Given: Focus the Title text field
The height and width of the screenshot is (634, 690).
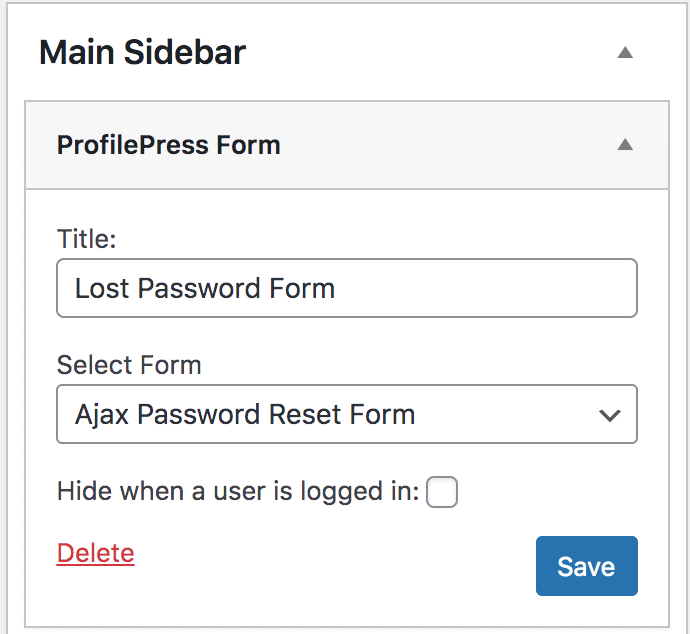Looking at the screenshot, I should pyautogui.click(x=346, y=289).
